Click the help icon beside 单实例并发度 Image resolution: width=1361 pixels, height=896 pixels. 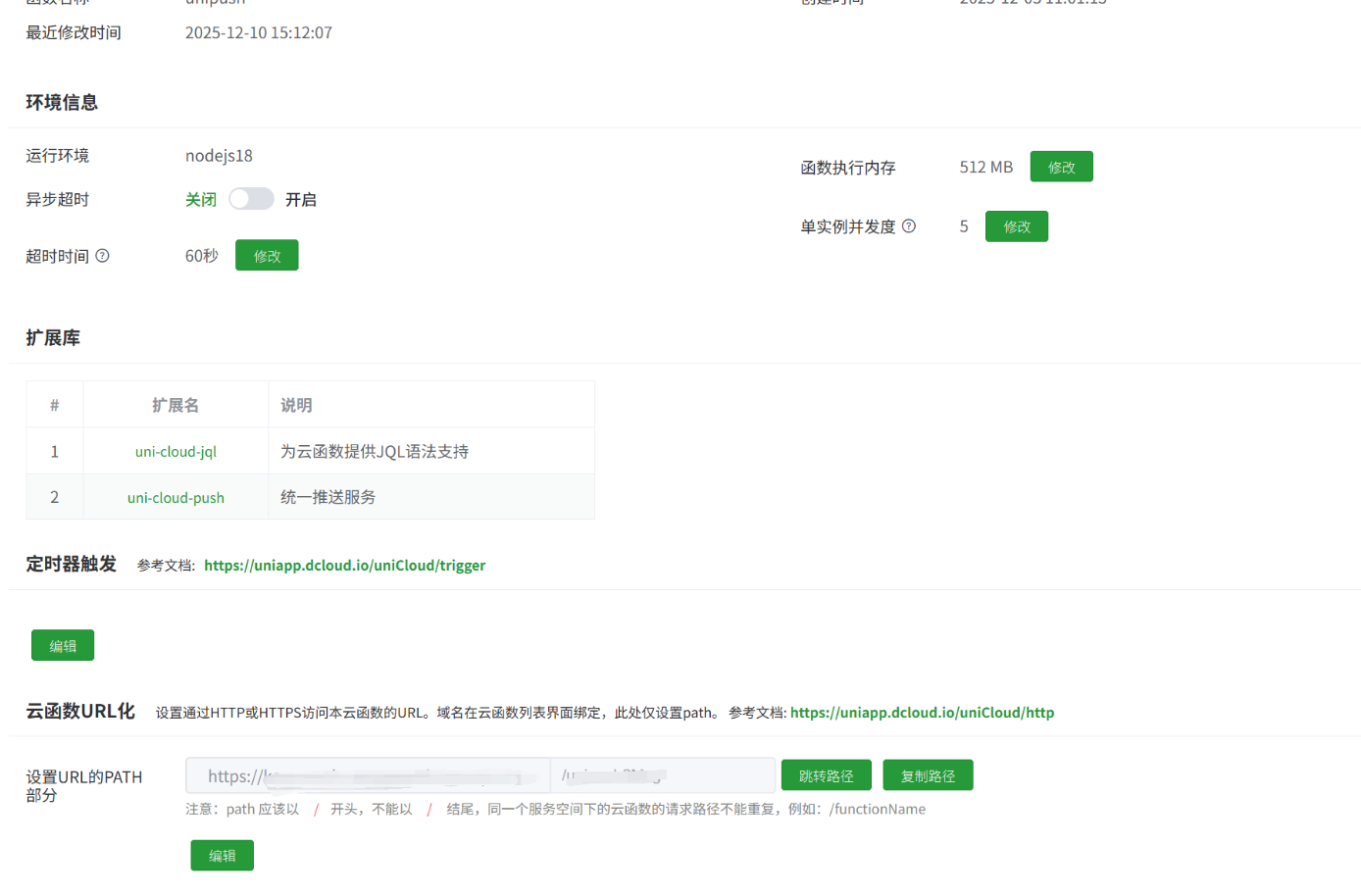[909, 226]
